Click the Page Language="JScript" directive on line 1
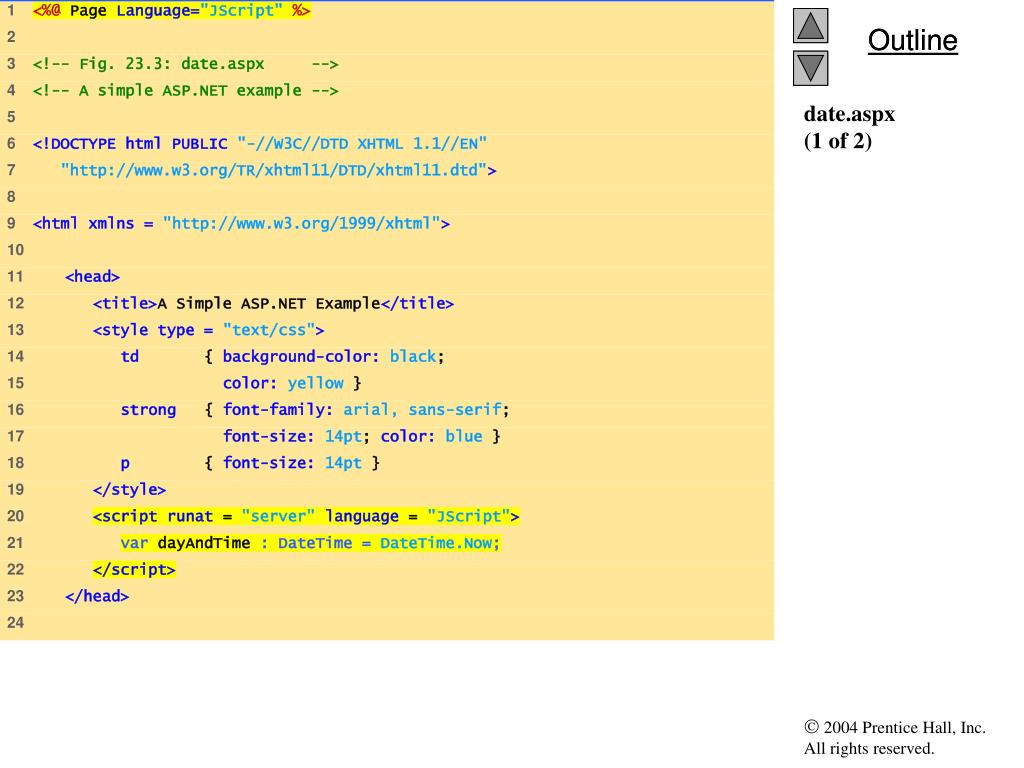 tap(172, 11)
